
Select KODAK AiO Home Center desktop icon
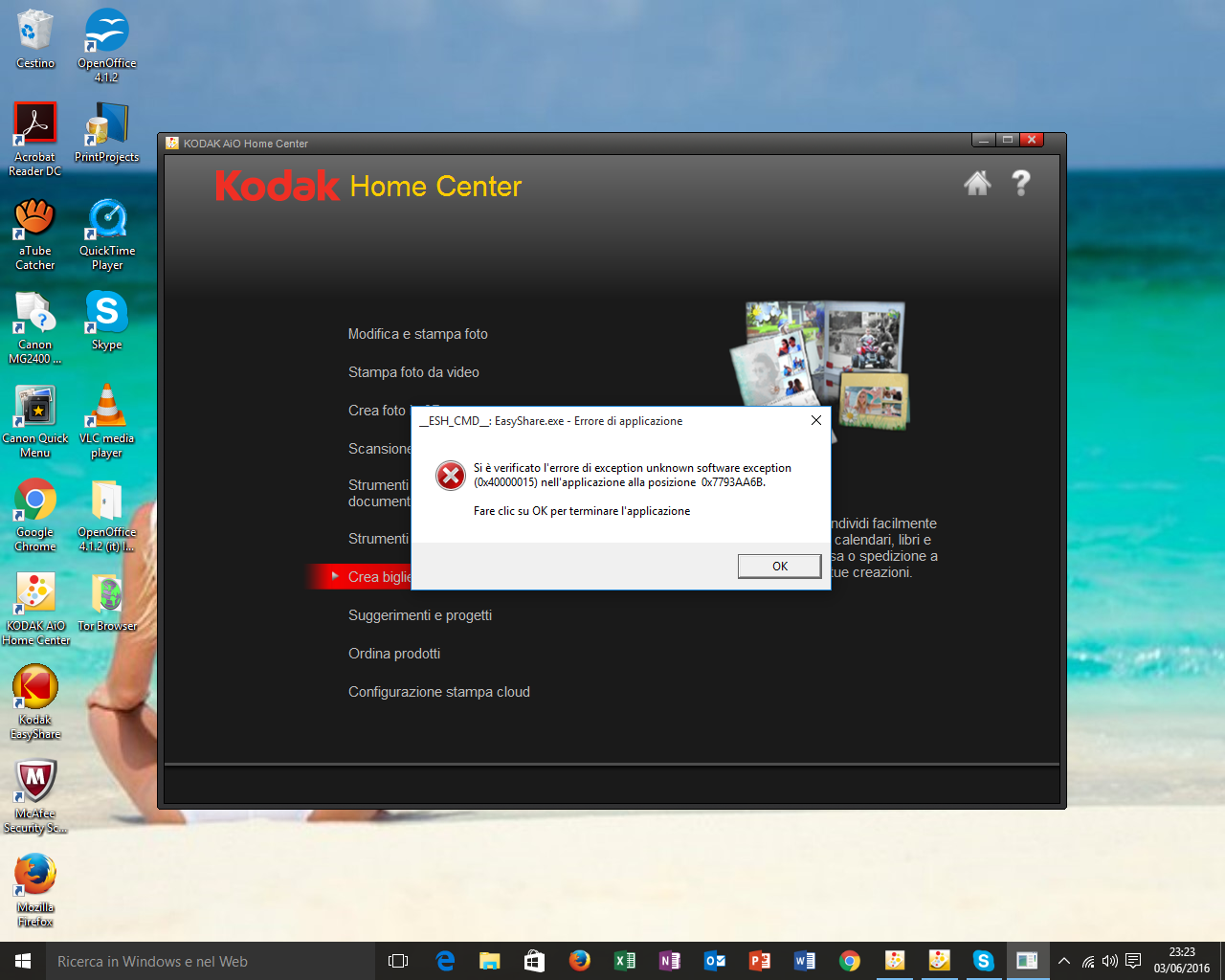tap(35, 608)
